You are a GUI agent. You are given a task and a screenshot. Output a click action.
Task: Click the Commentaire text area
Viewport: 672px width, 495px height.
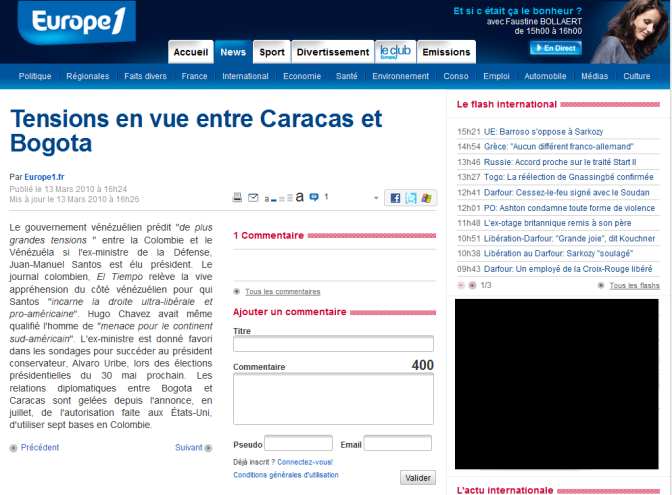click(333, 398)
